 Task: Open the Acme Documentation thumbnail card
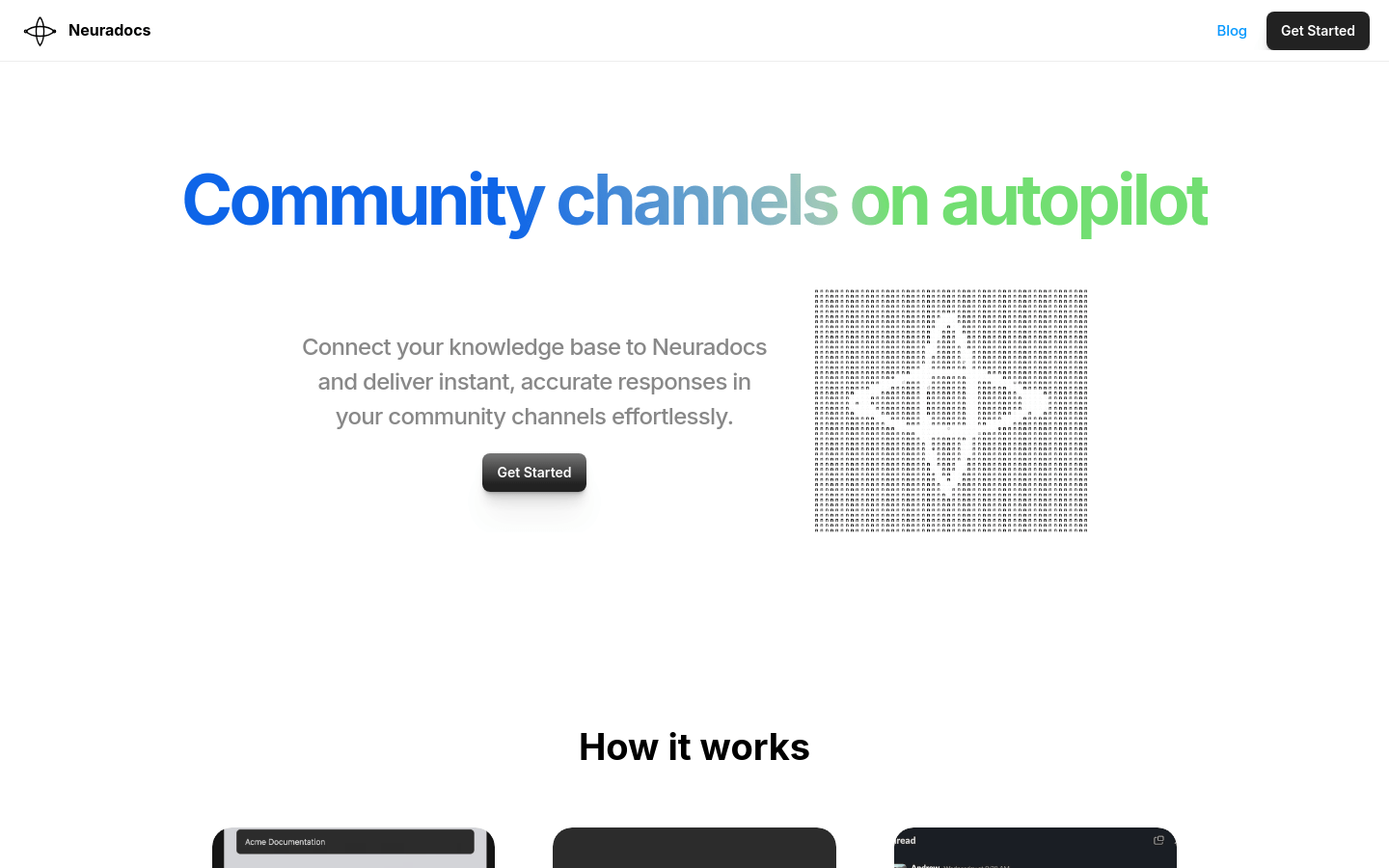tap(353, 848)
